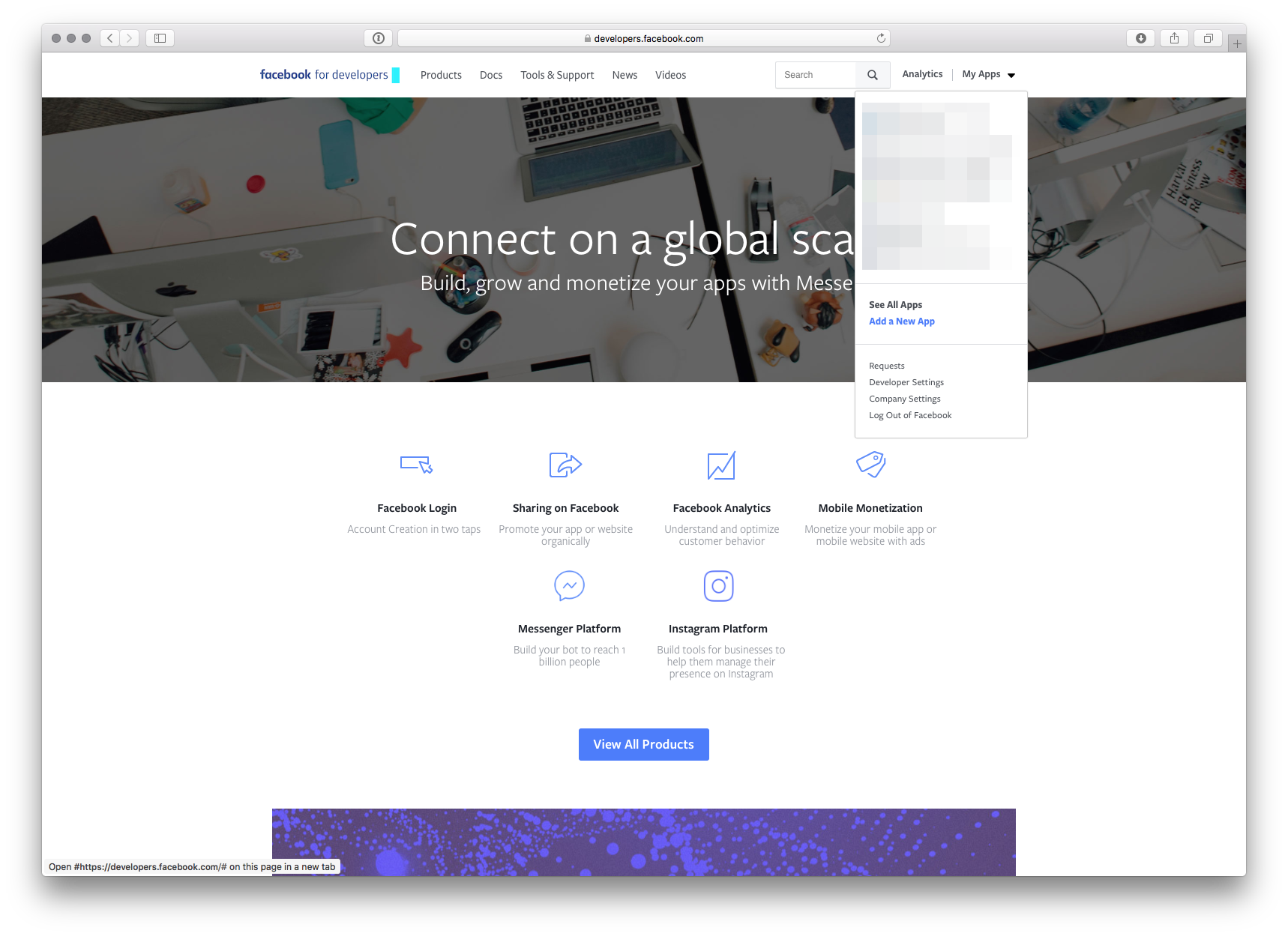This screenshot has width=1288, height=936.
Task: Click the 'Build, grow and monetize your apps' subtitle
Action: tap(637, 283)
